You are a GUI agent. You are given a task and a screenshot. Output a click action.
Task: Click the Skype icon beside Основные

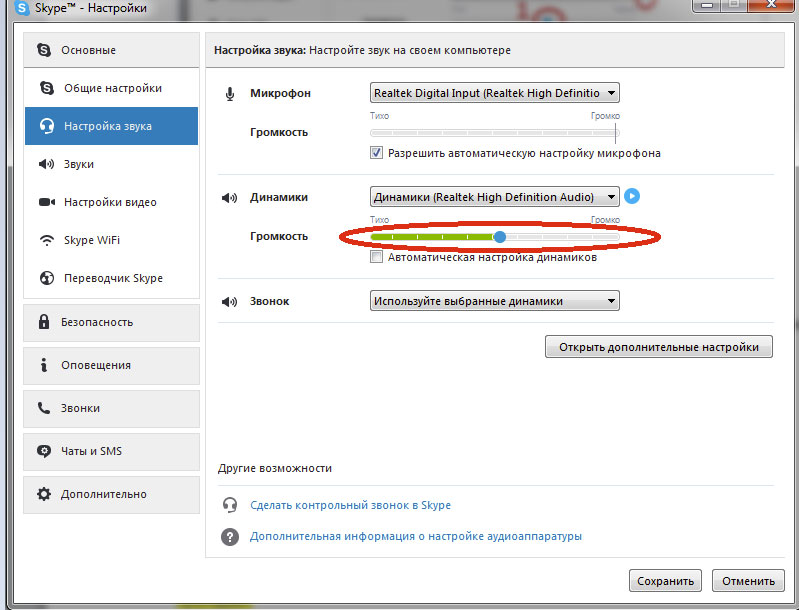(44, 50)
